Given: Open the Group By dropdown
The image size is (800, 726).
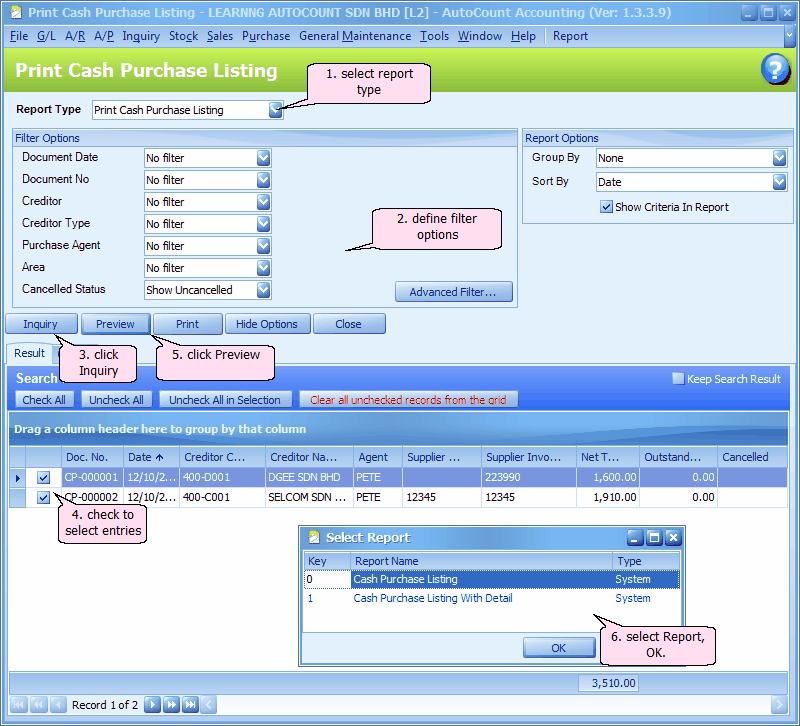Looking at the screenshot, I should pos(779,158).
